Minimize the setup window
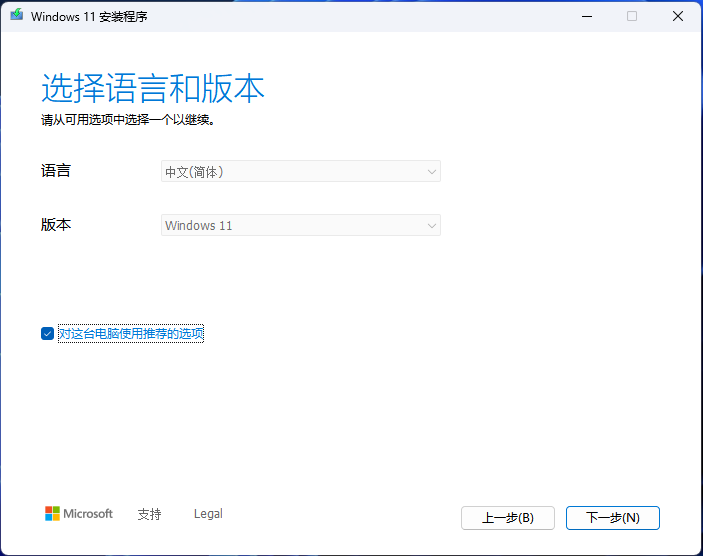Viewport: 703px width, 556px height. pos(586,16)
